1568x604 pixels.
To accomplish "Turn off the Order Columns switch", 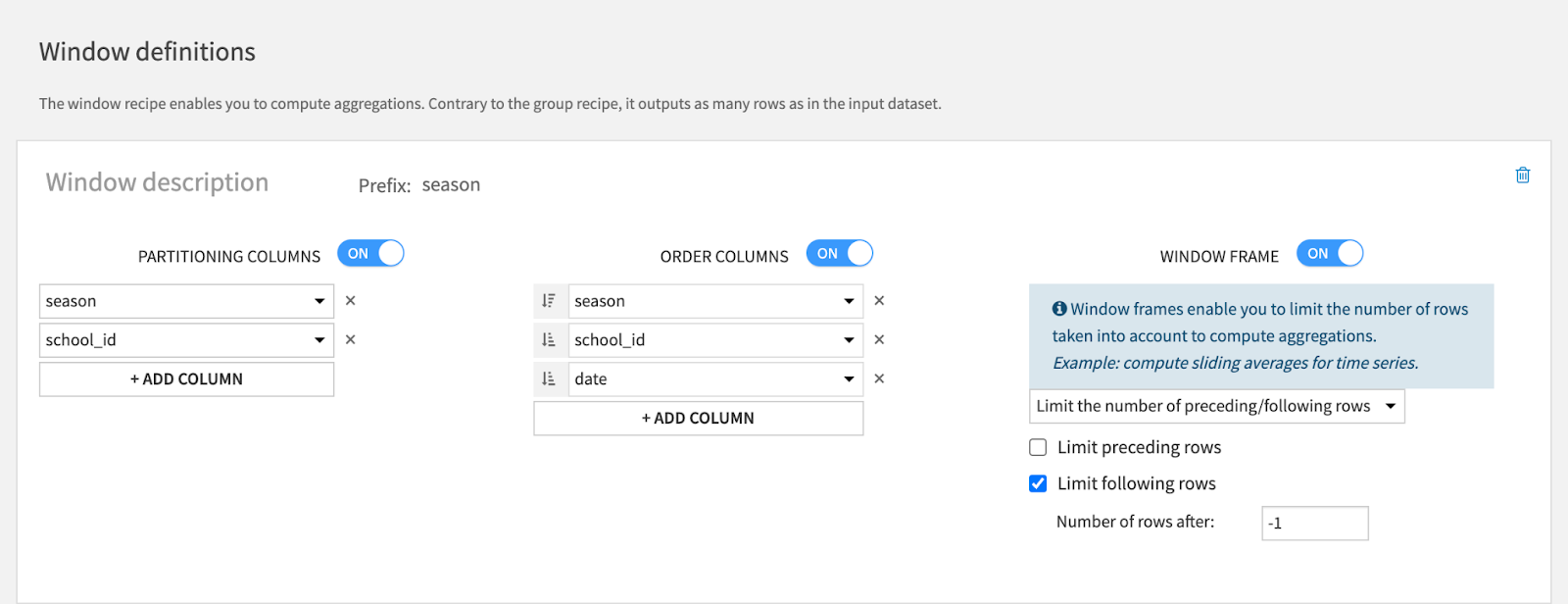I will 840,254.
